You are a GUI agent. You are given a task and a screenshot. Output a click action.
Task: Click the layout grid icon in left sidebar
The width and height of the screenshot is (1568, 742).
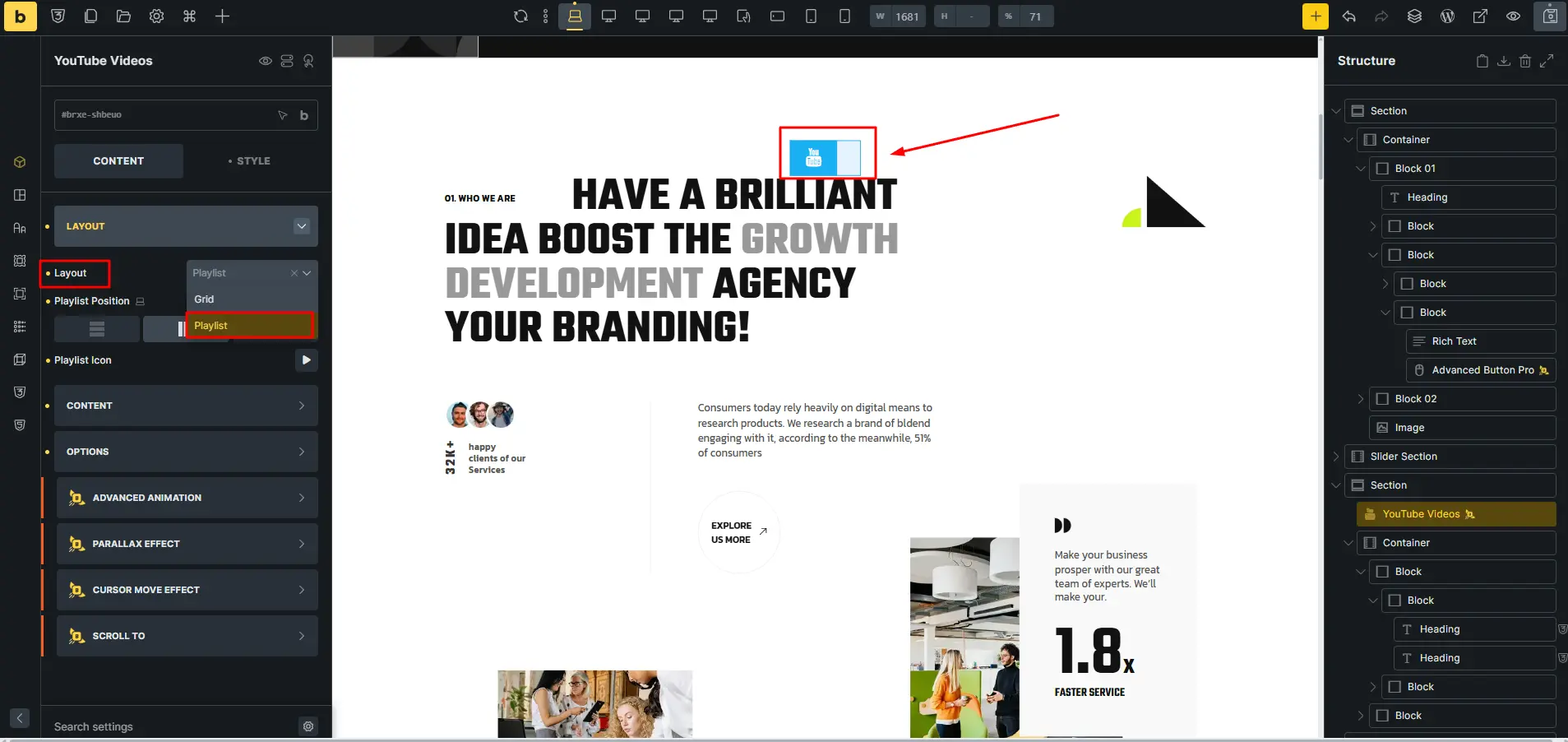click(x=20, y=195)
